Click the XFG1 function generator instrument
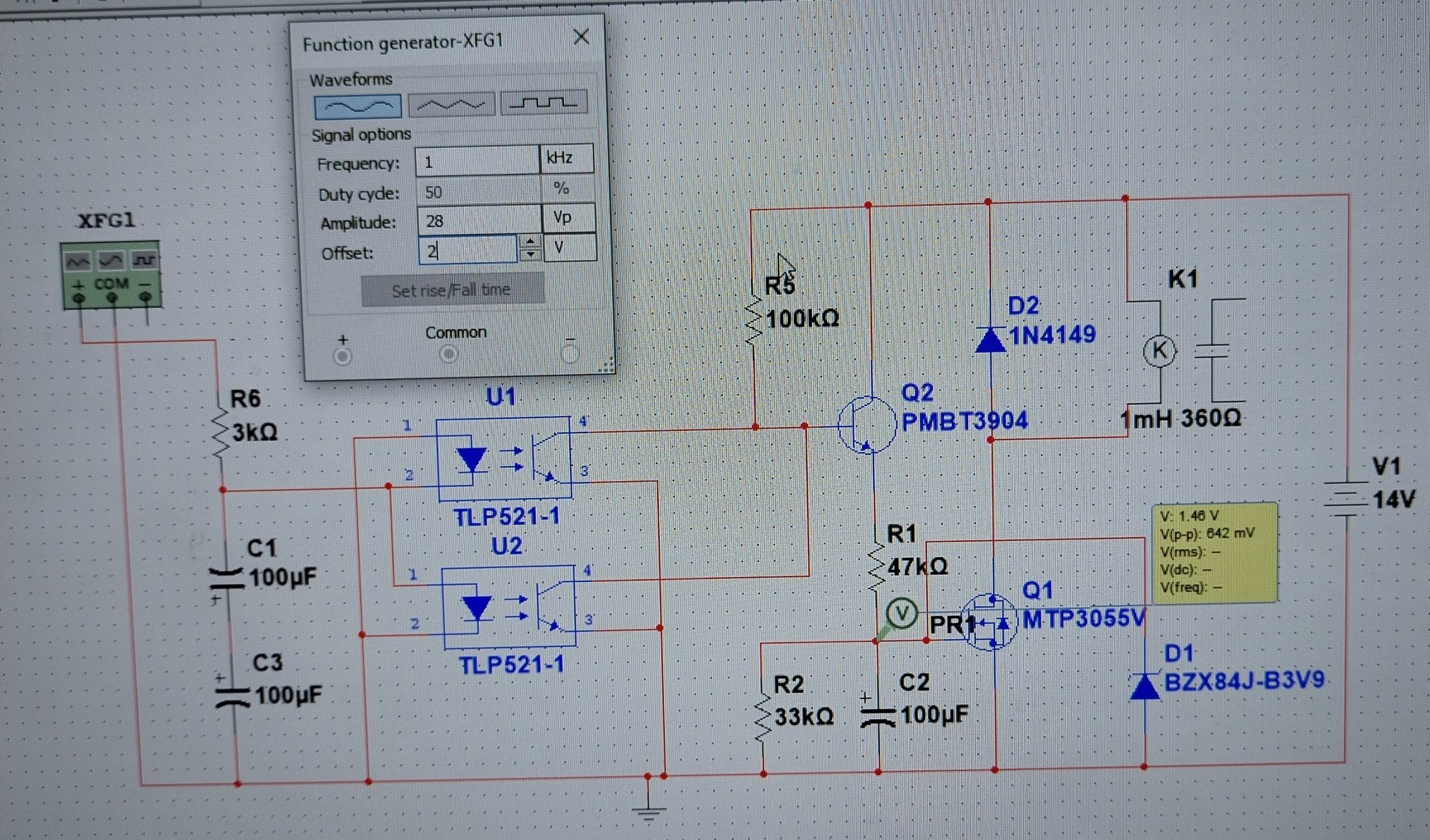 pyautogui.click(x=111, y=275)
